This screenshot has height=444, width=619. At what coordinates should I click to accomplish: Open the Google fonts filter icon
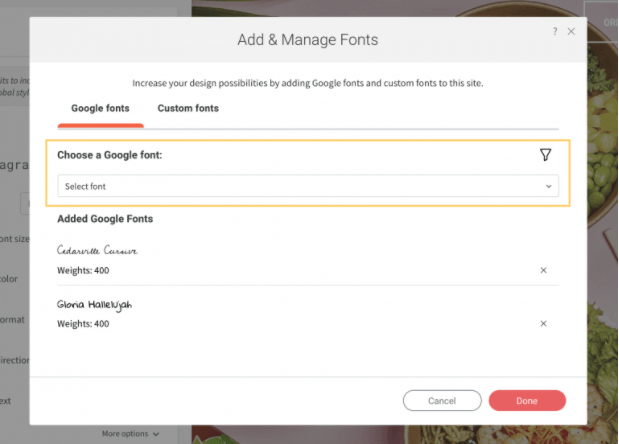point(545,155)
